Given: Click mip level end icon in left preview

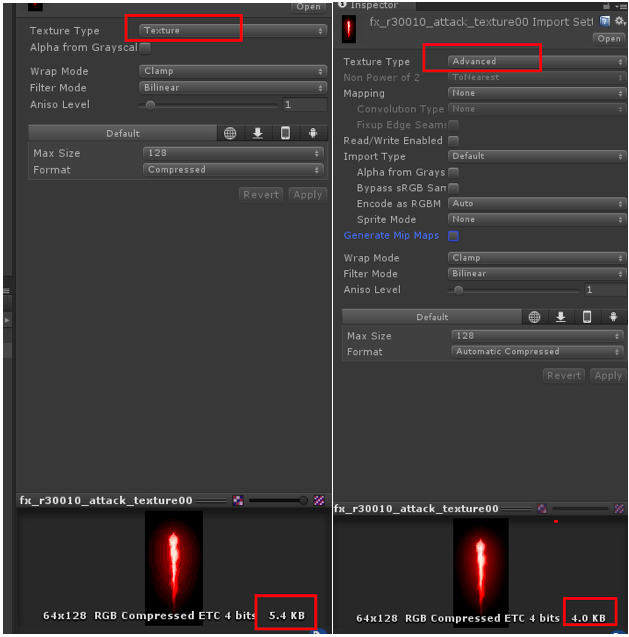Looking at the screenshot, I should point(319,500).
